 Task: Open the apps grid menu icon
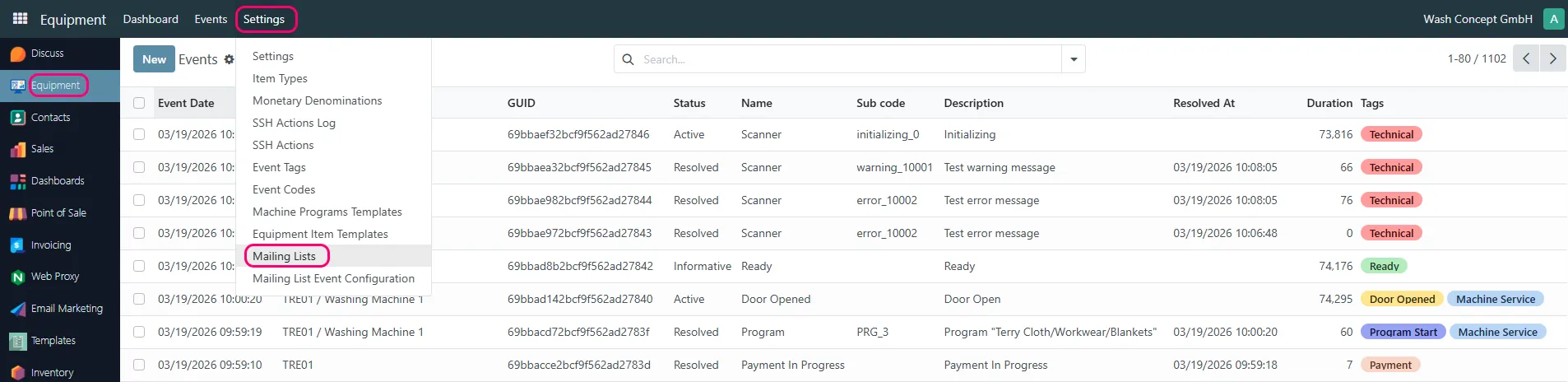coord(20,18)
